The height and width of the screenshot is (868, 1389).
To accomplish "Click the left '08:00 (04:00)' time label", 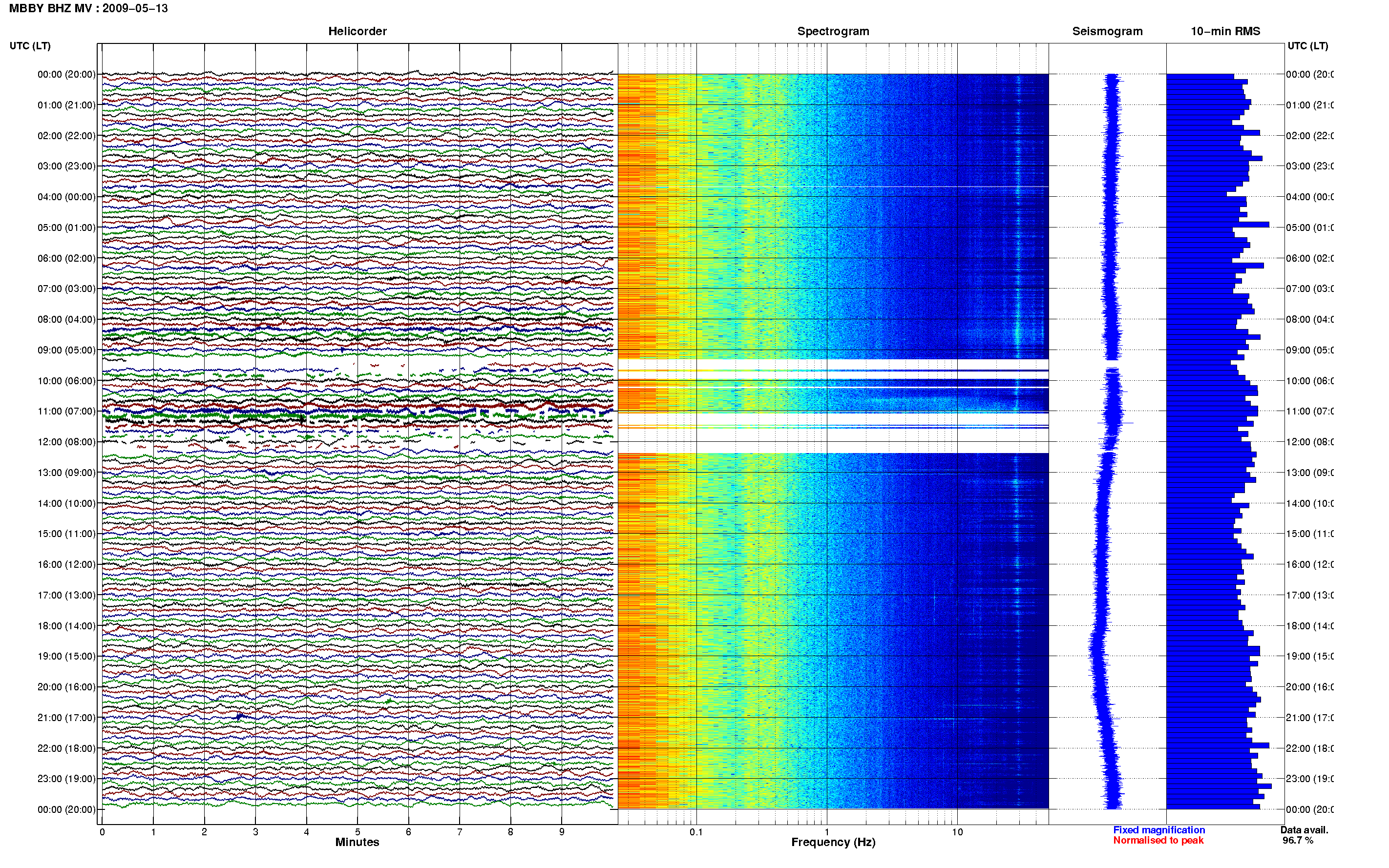I will [x=66, y=319].
